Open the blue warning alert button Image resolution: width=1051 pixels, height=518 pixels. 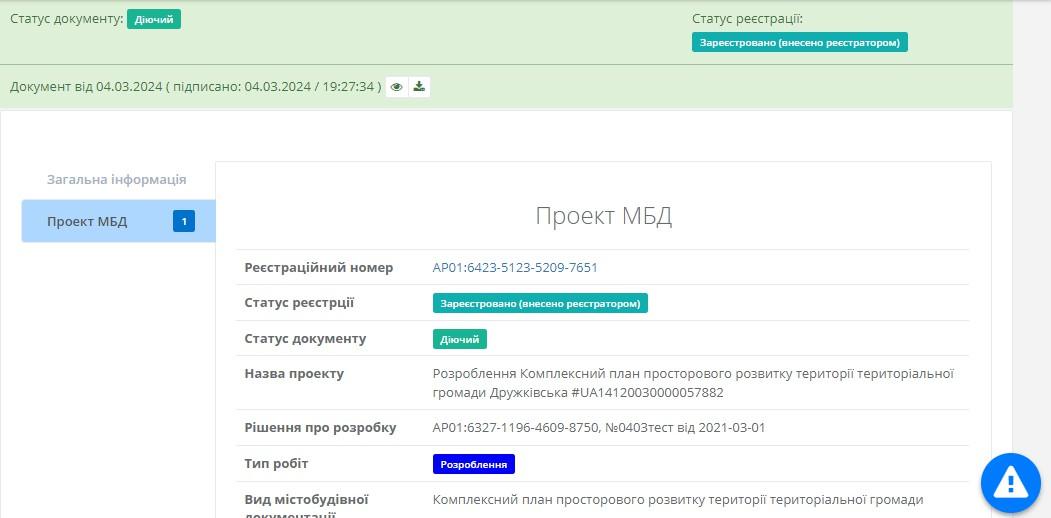point(1011,483)
